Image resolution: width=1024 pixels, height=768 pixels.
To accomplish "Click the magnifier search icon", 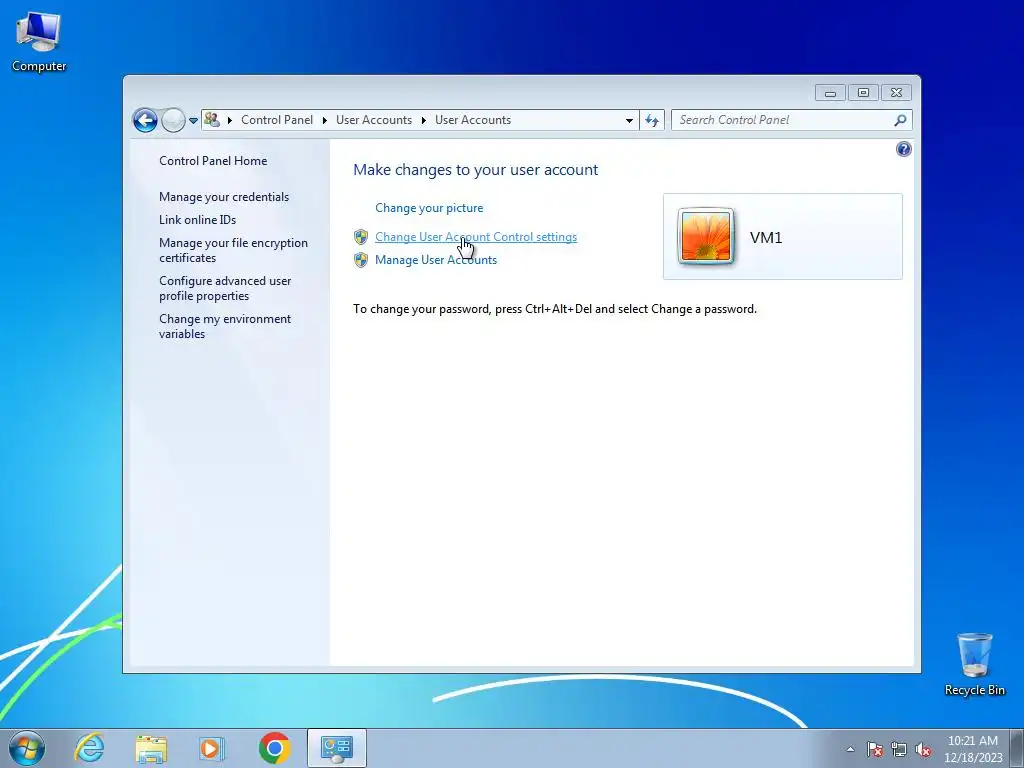I will pos(901,120).
